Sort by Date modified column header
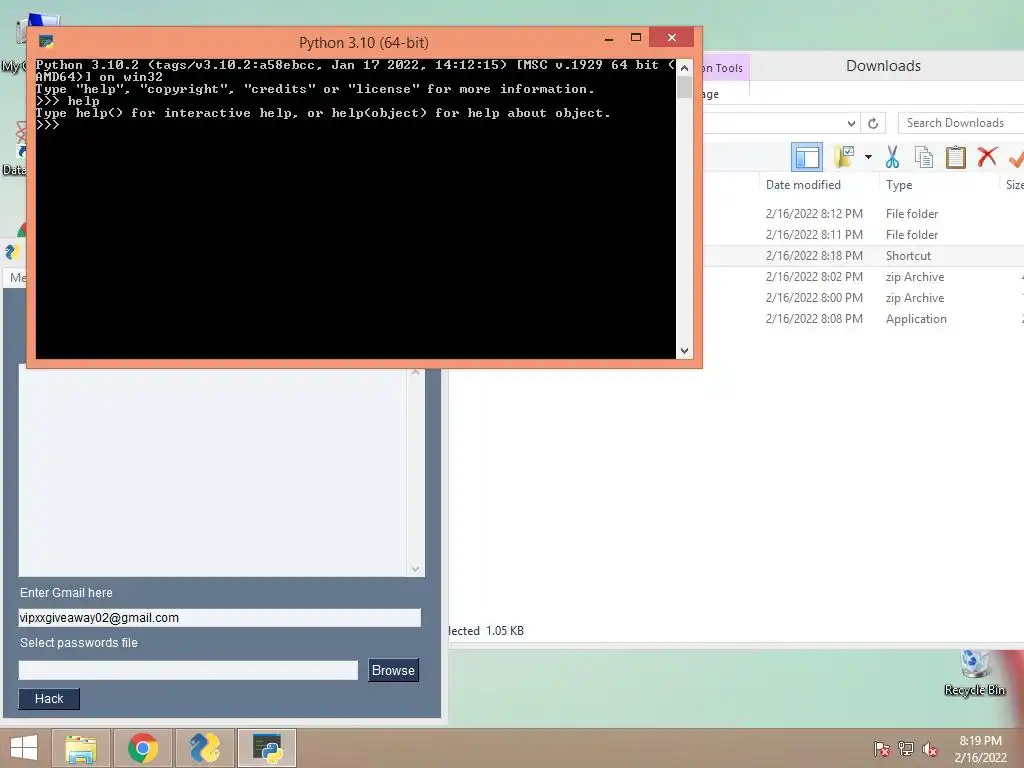 (803, 185)
